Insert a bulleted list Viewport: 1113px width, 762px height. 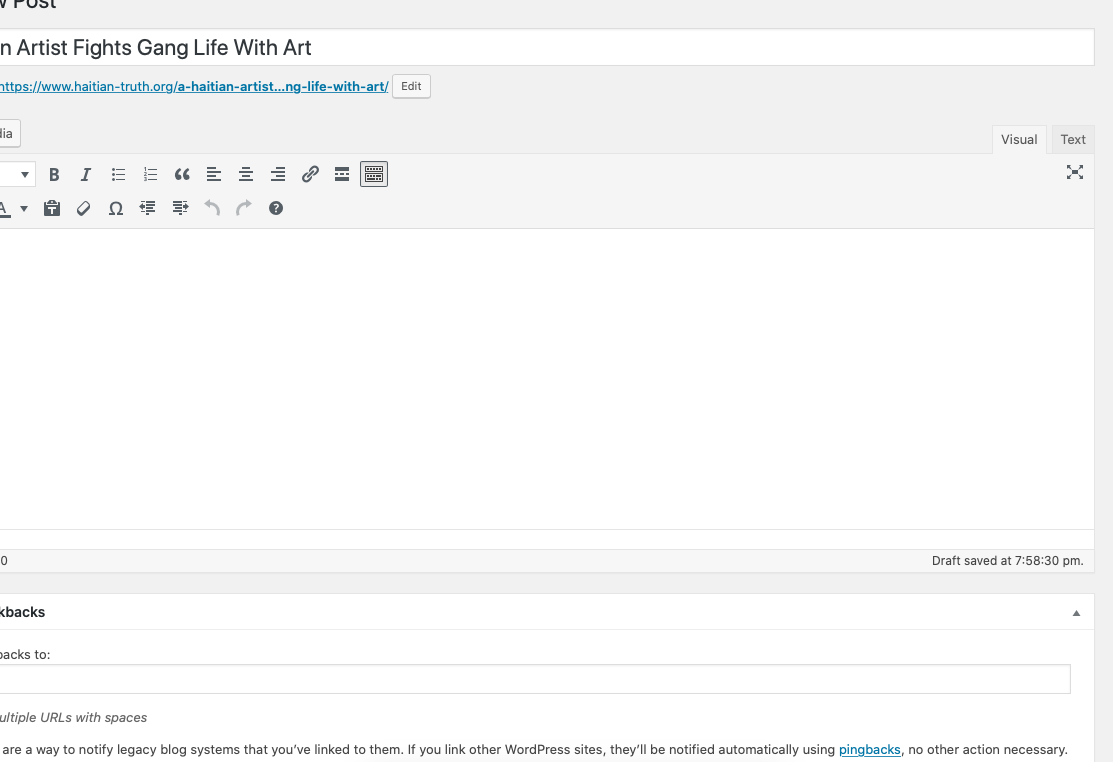click(x=118, y=175)
